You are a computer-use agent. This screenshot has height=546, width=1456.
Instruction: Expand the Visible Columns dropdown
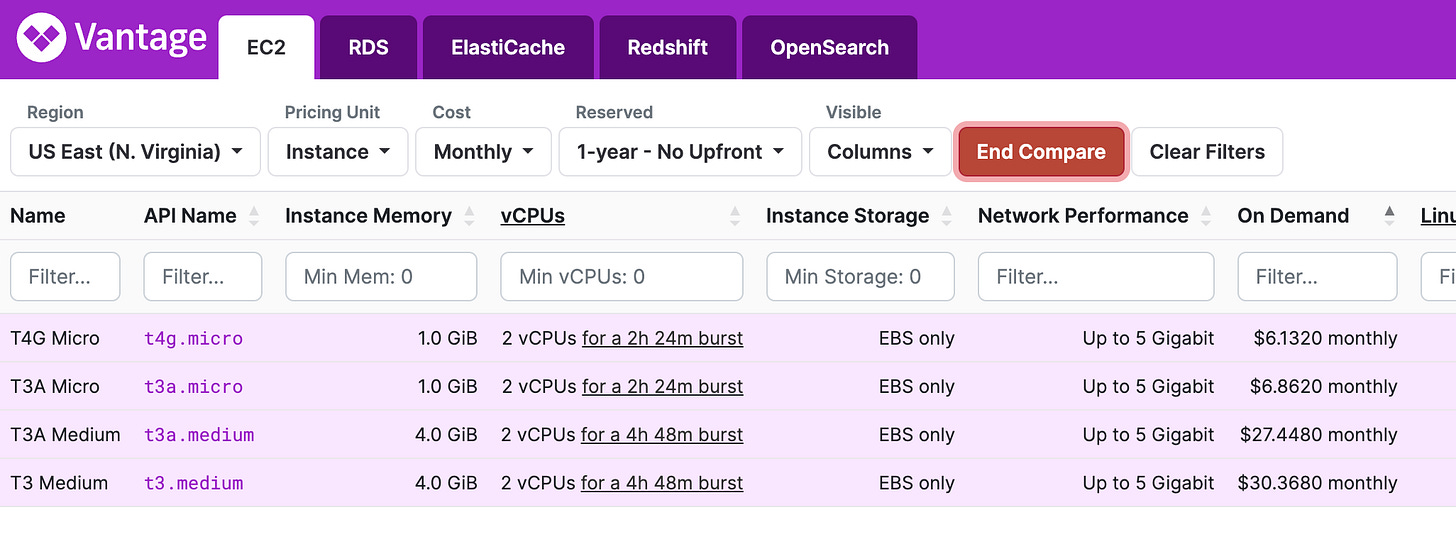[880, 152]
